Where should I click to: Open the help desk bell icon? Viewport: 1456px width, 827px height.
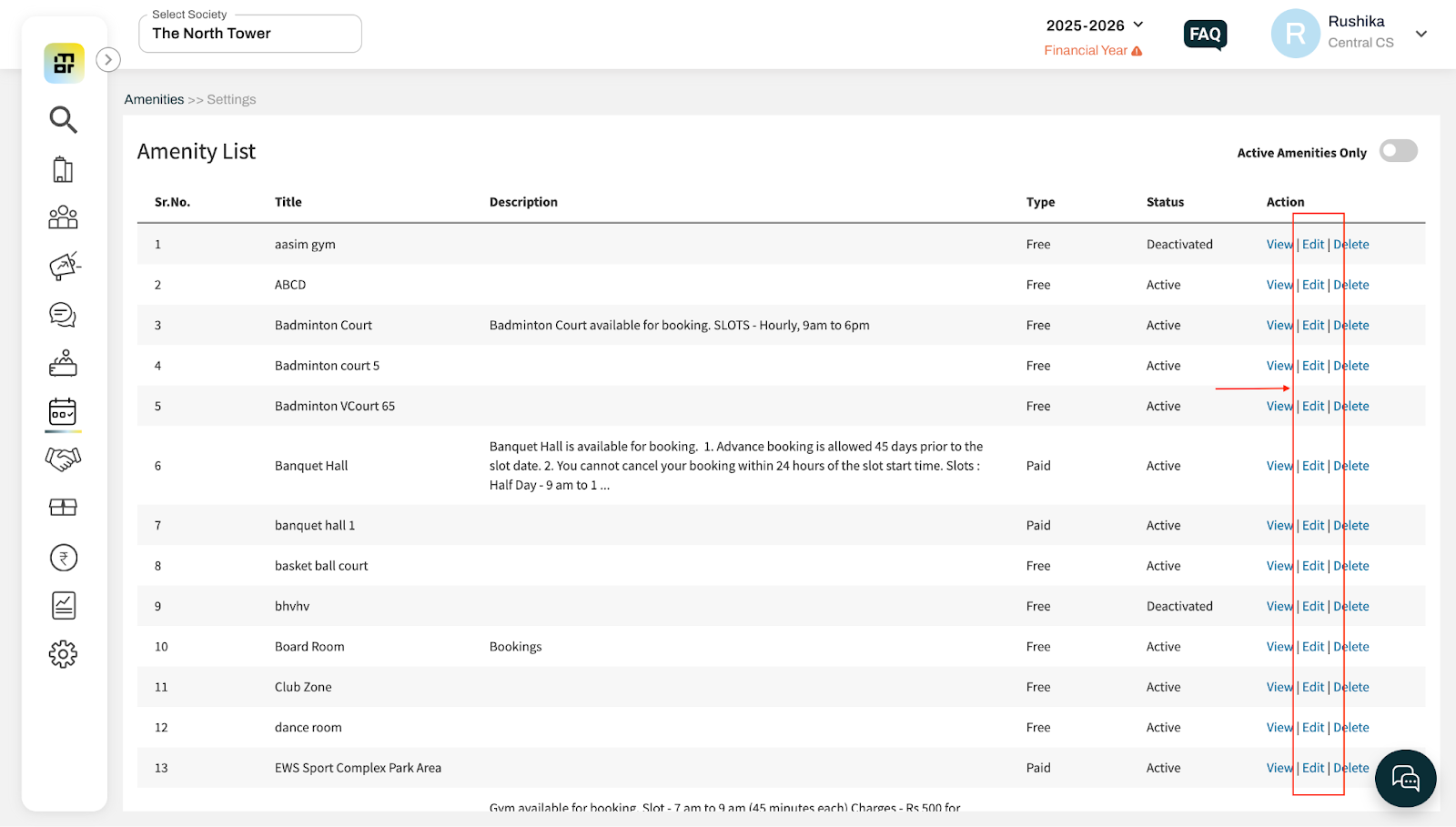63,363
